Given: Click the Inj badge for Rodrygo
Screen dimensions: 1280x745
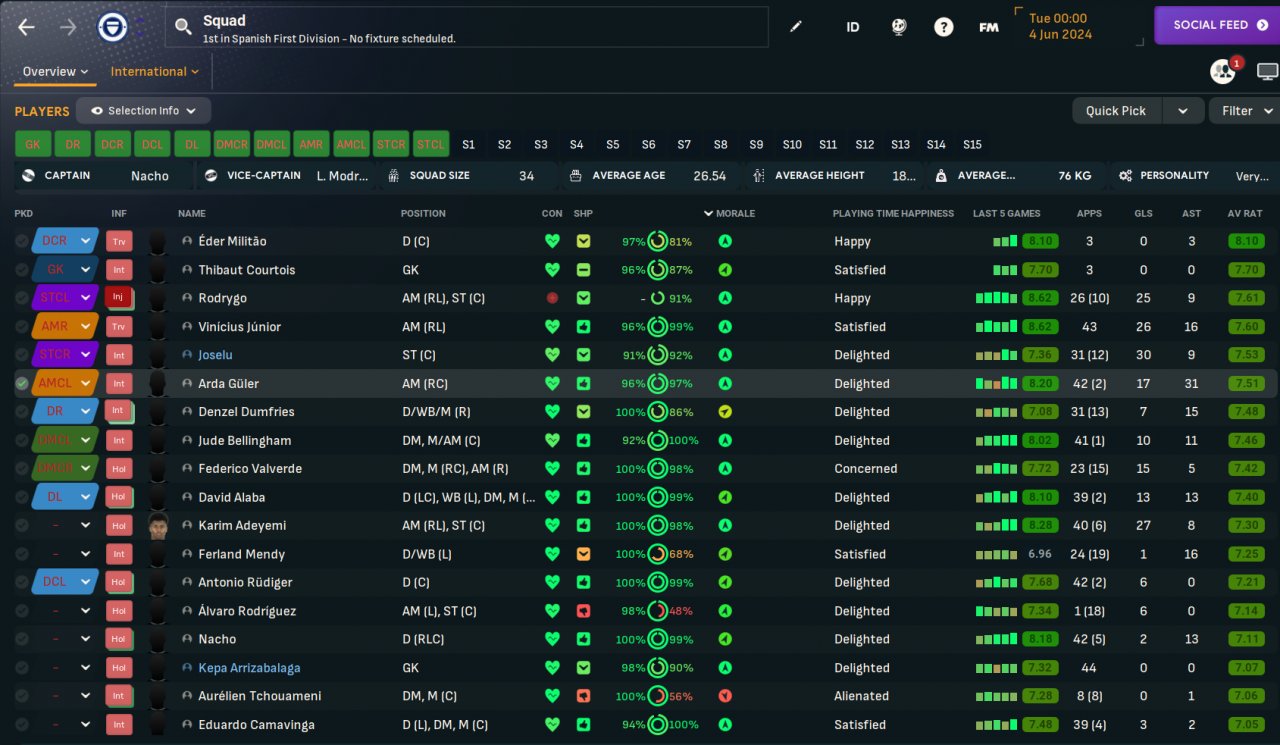Looking at the screenshot, I should click(x=119, y=298).
